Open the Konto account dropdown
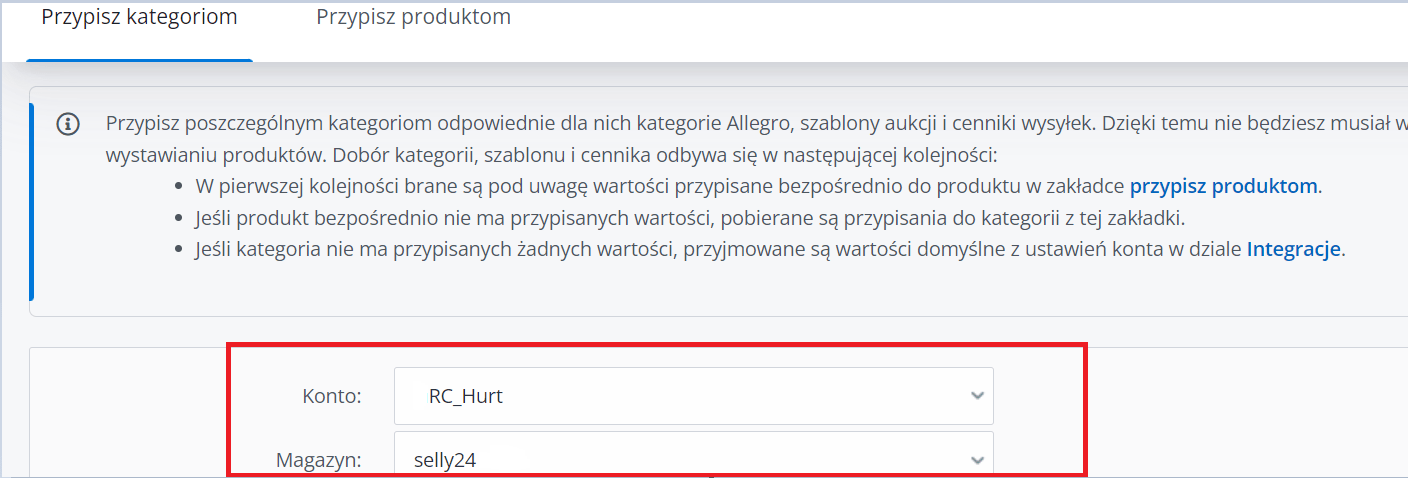 (x=693, y=396)
